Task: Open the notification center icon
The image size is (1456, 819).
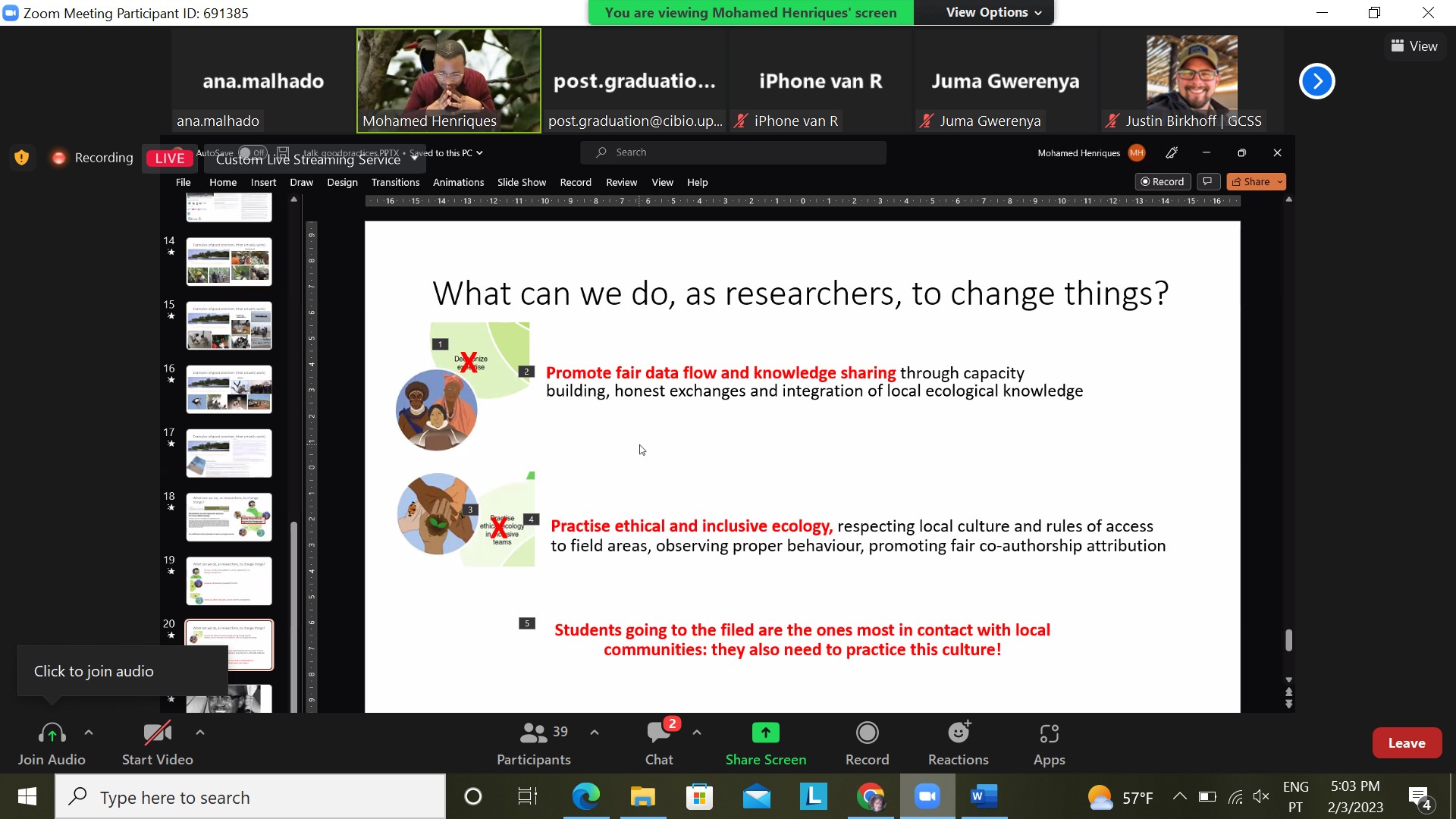Action: pyautogui.click(x=1420, y=797)
